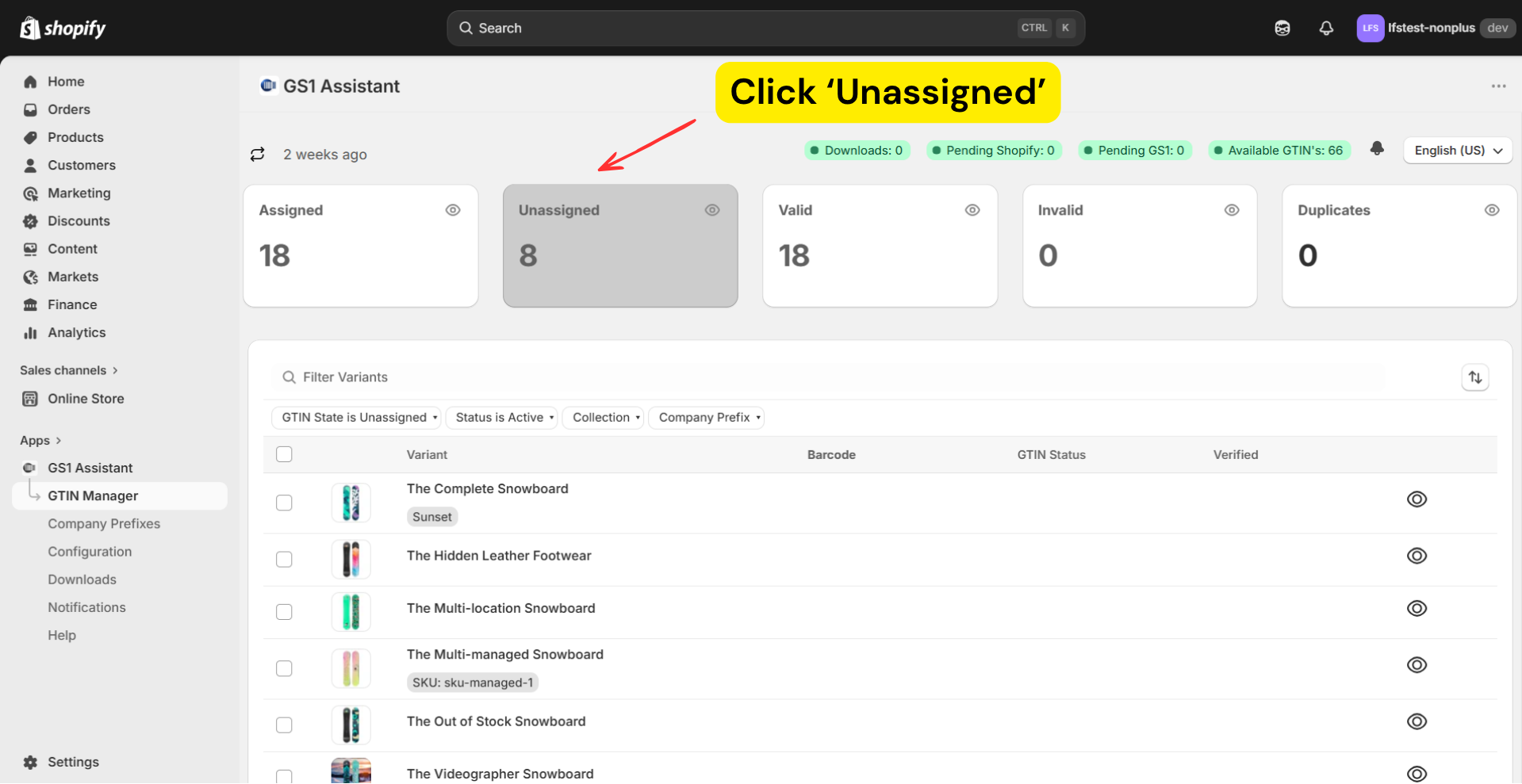Click the Shopify logo
Viewport: 1522px width, 784px height.
coord(63,29)
